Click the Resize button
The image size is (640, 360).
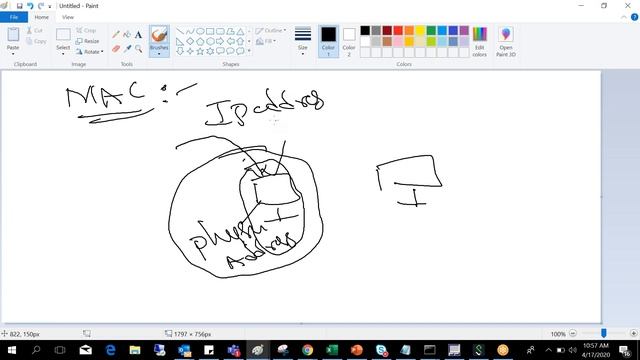coord(88,41)
